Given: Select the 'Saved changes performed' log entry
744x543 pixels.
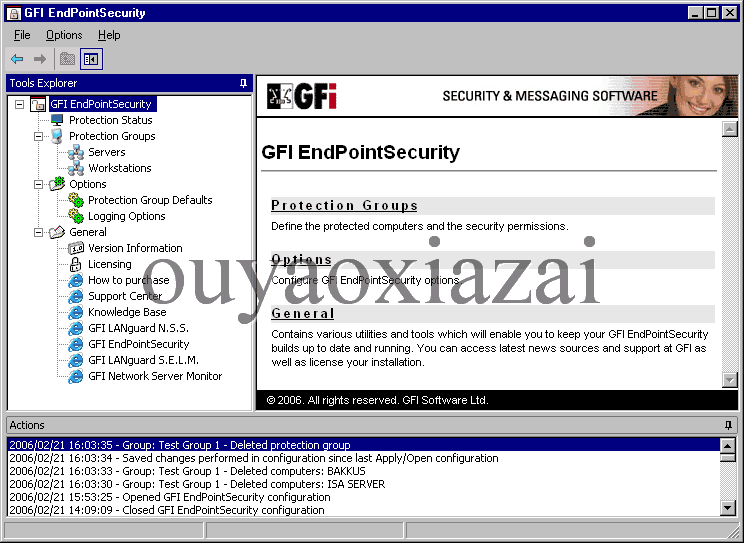Looking at the screenshot, I should [x=363, y=459].
